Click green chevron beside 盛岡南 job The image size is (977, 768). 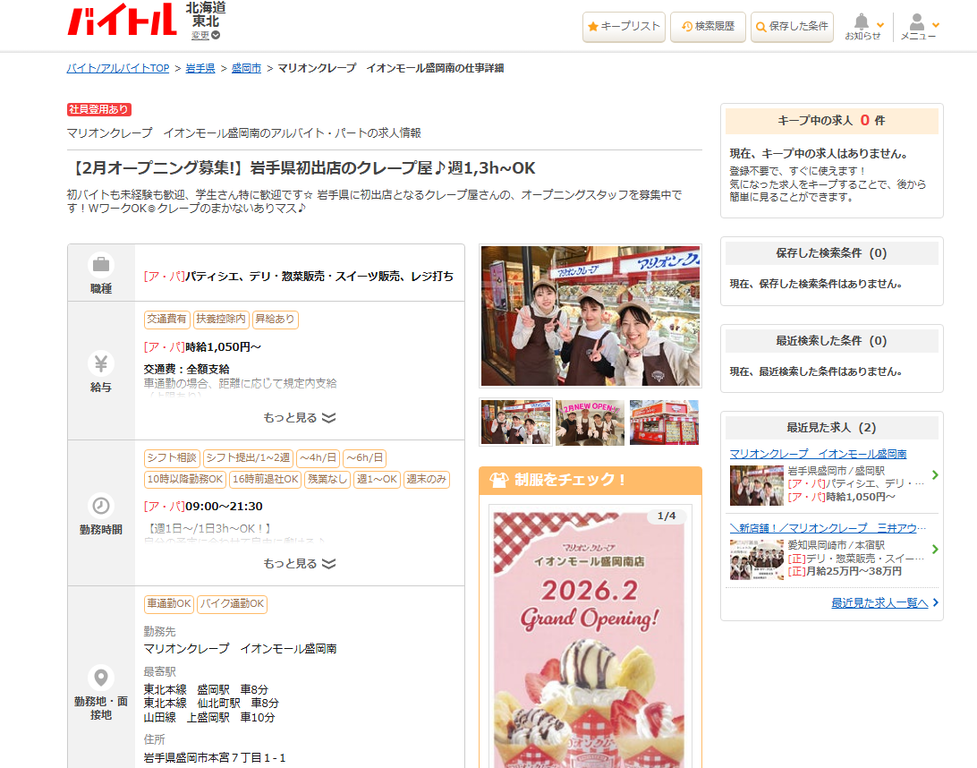[x=935, y=475]
